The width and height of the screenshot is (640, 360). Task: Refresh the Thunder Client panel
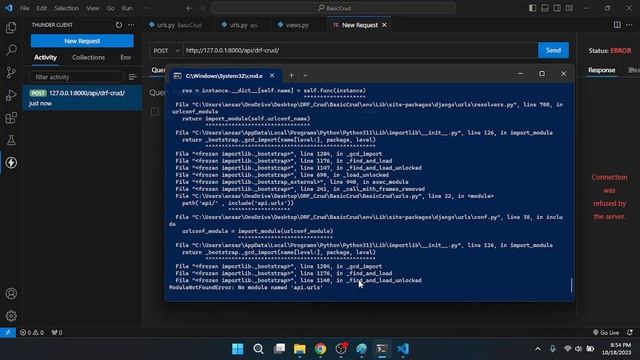(119, 25)
